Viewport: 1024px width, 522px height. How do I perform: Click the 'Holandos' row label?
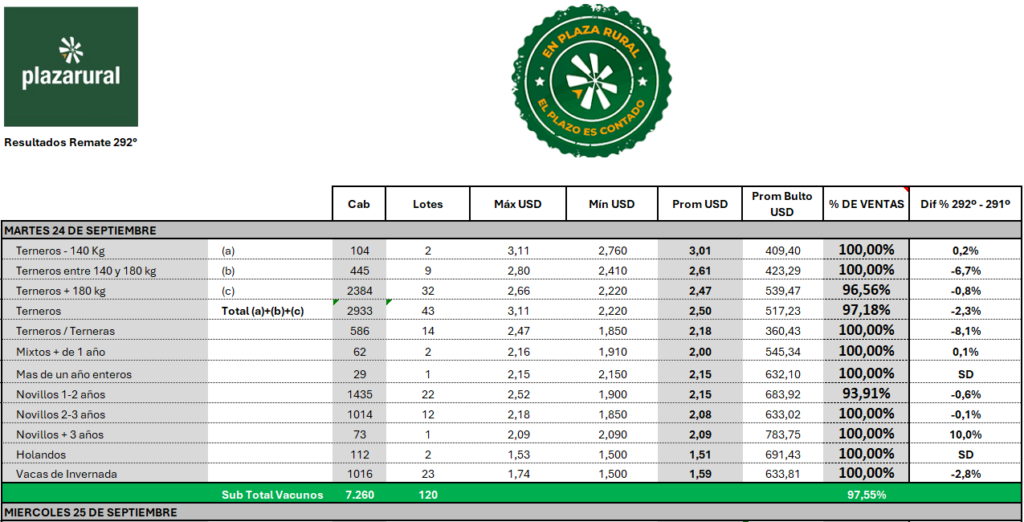(x=41, y=454)
